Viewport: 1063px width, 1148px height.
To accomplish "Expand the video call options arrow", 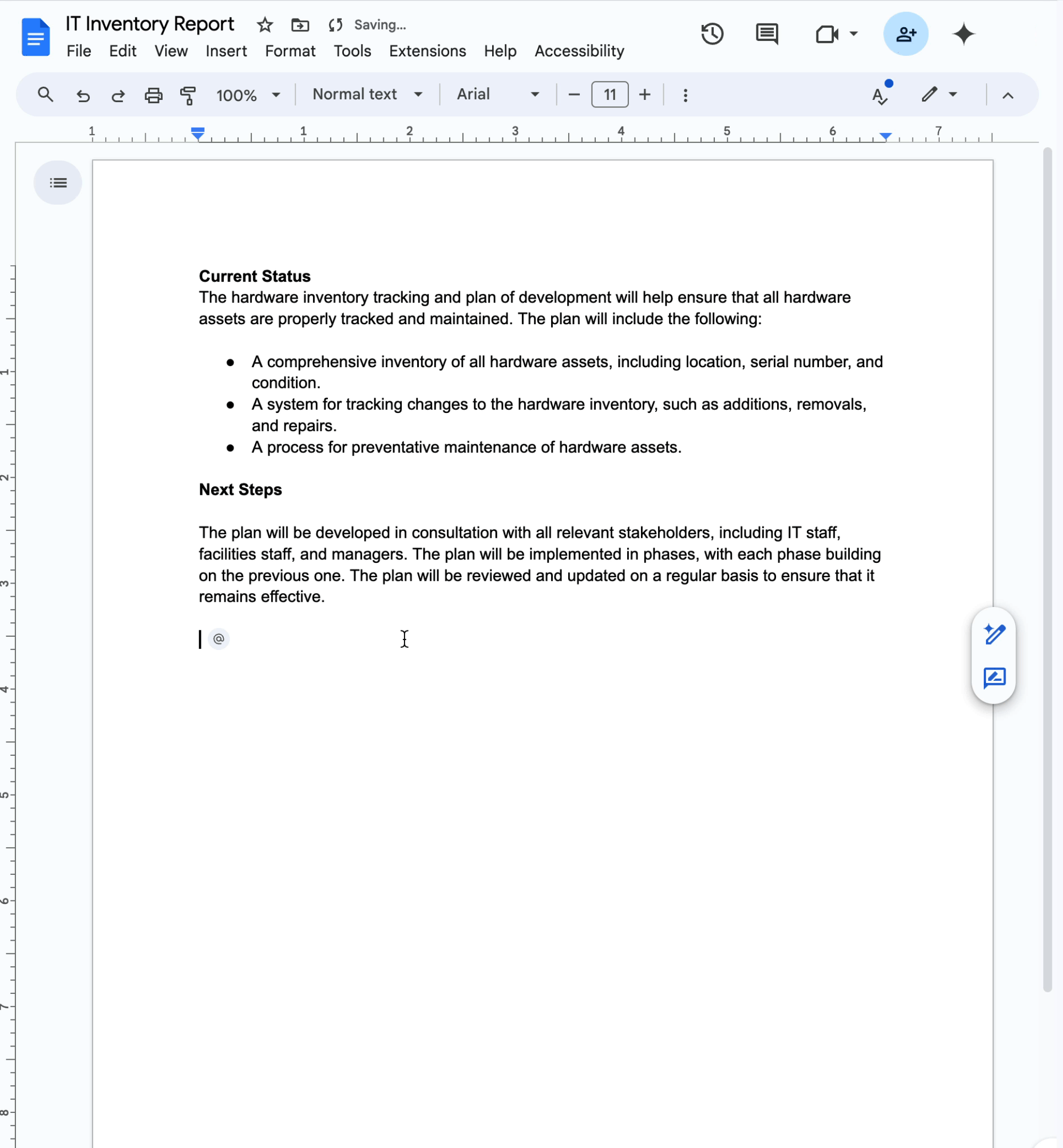I will tap(854, 34).
